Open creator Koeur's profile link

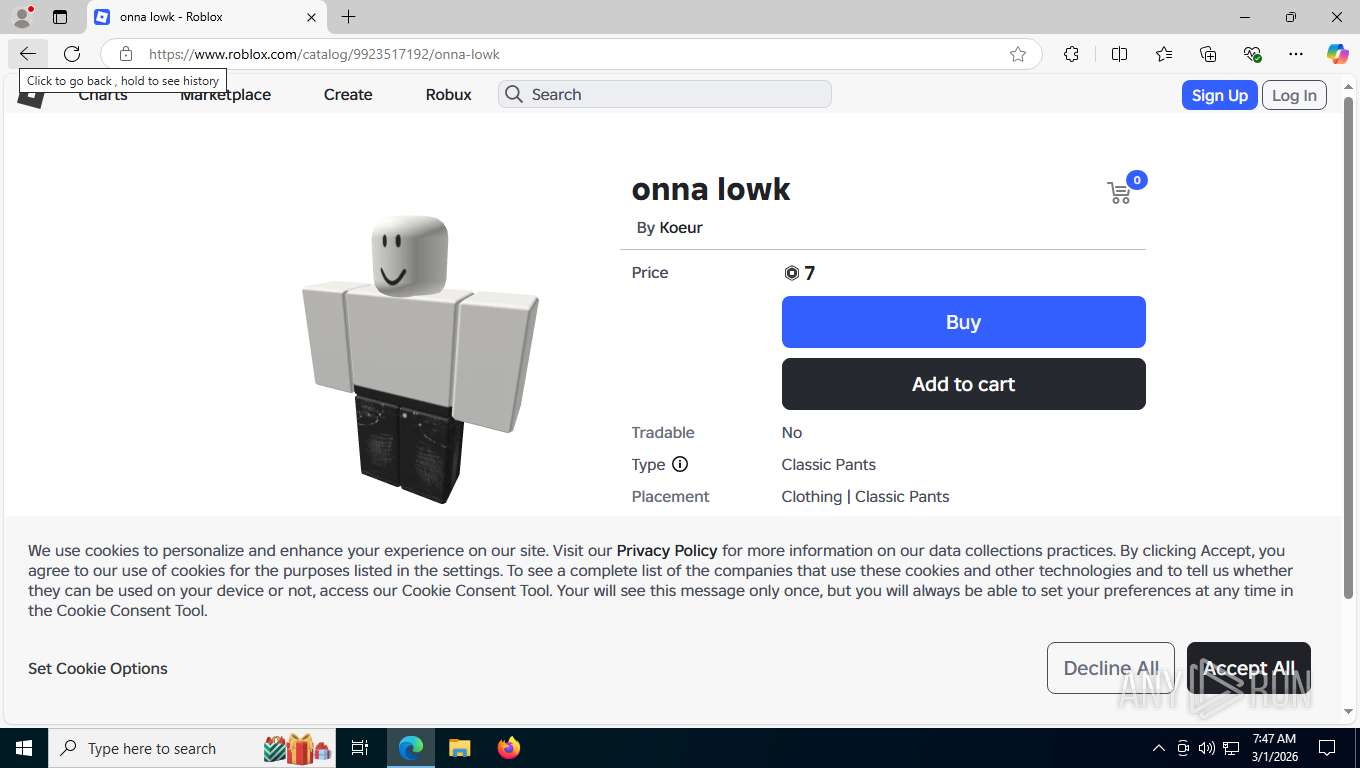(x=681, y=227)
